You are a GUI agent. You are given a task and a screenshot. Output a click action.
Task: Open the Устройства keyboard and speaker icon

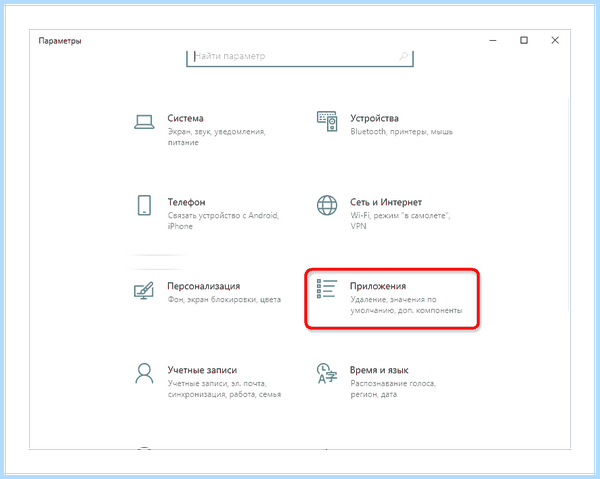coord(327,121)
